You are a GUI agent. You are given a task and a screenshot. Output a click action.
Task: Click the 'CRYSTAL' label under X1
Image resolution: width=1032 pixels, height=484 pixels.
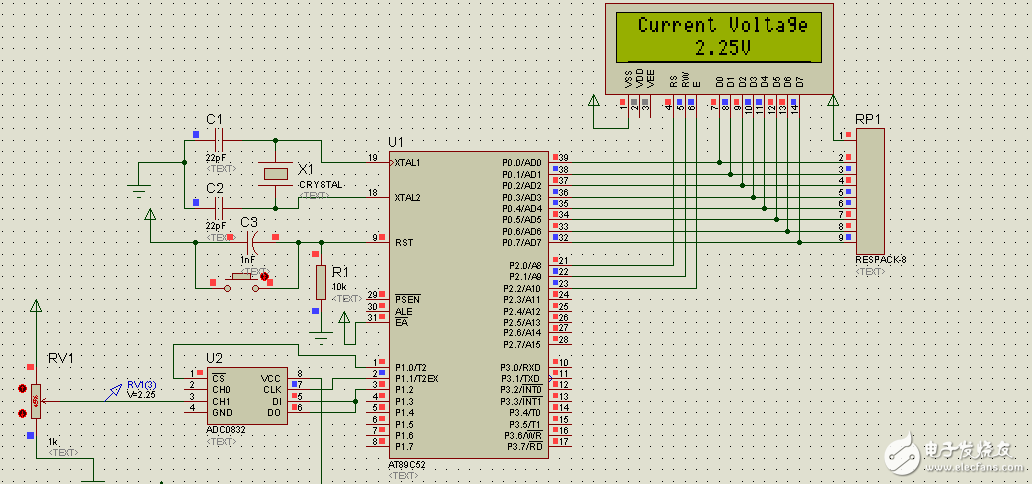tap(321, 185)
